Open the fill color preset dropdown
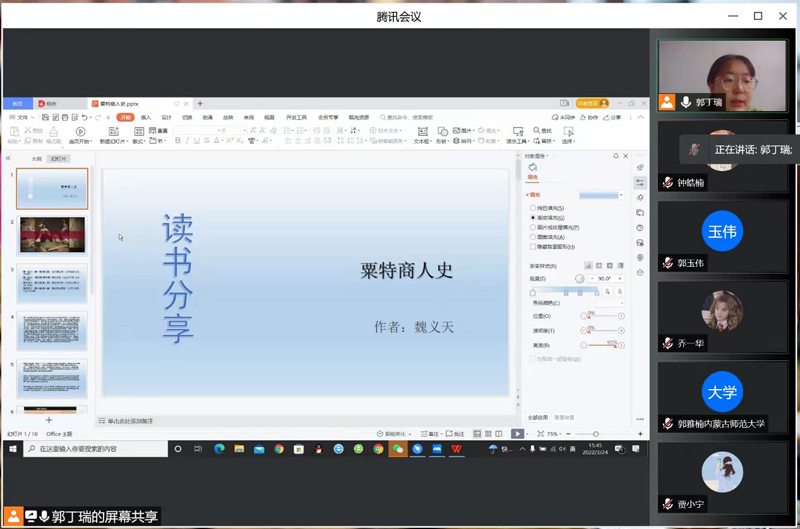The image size is (800, 529). (621, 195)
